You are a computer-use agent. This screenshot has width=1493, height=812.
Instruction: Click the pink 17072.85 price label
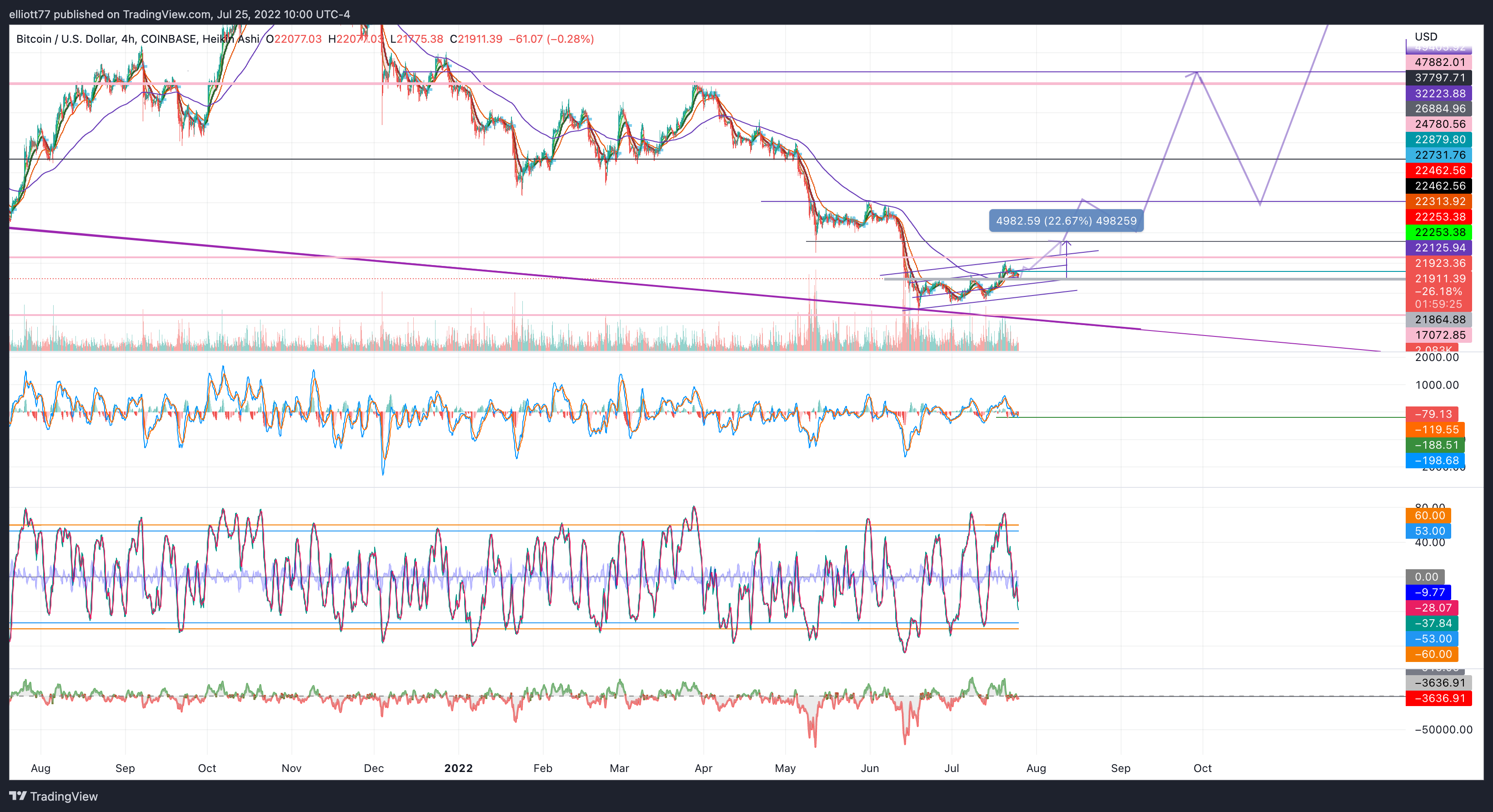1439,335
